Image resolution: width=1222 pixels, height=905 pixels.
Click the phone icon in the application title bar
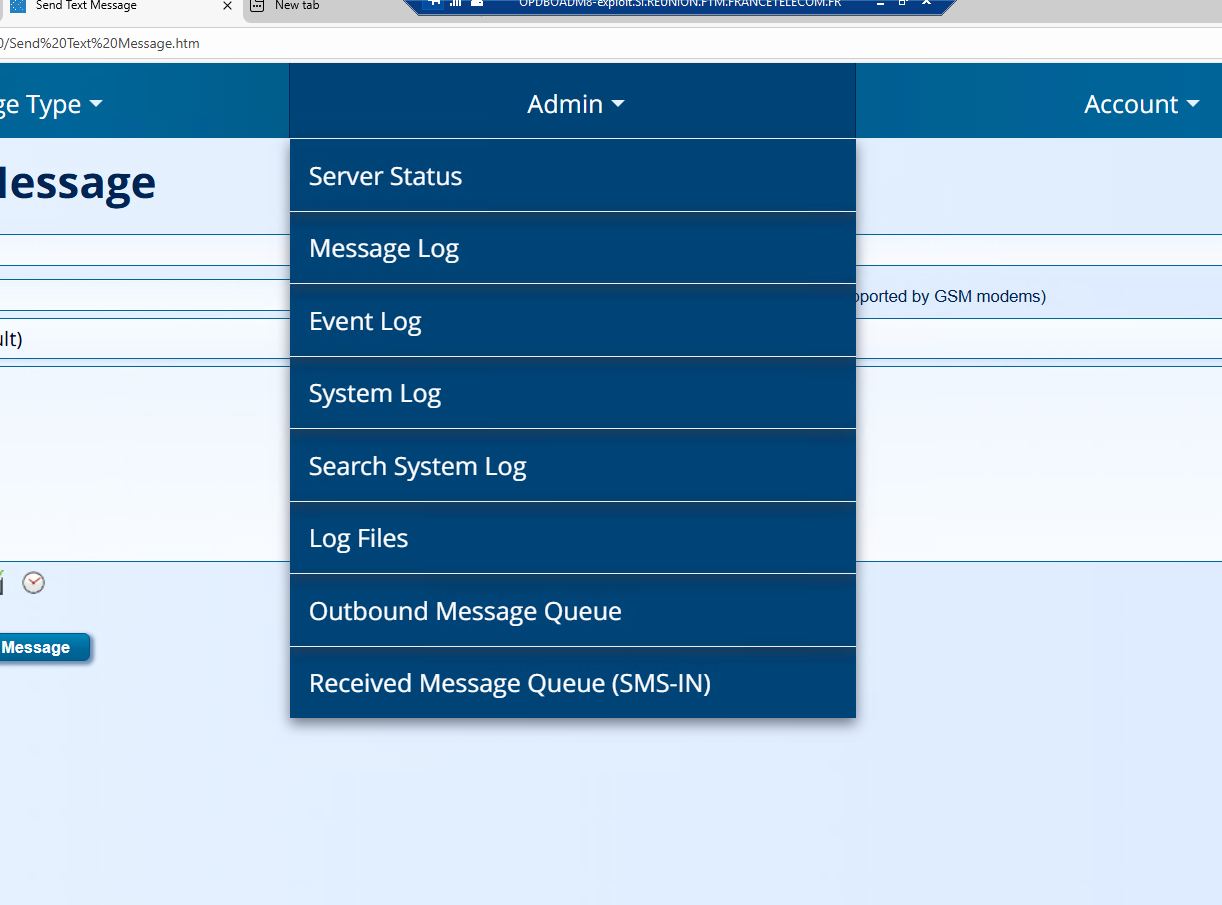click(x=433, y=5)
